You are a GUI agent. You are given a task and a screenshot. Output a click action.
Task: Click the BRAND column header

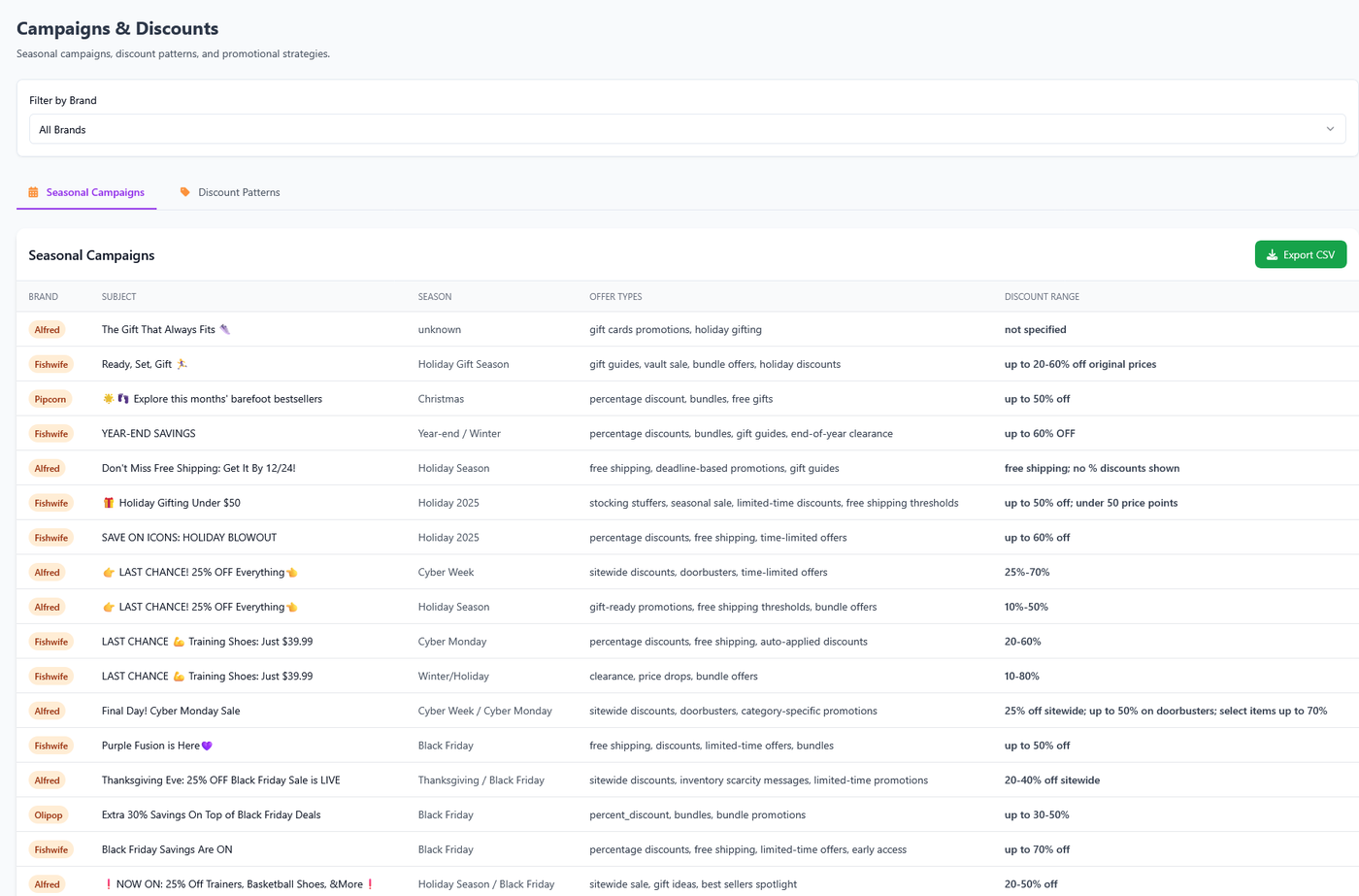pos(44,297)
